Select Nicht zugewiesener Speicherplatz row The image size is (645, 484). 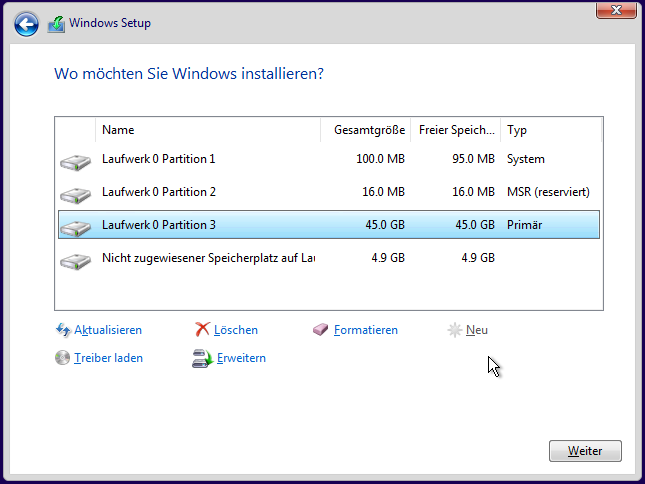pyautogui.click(x=329, y=258)
